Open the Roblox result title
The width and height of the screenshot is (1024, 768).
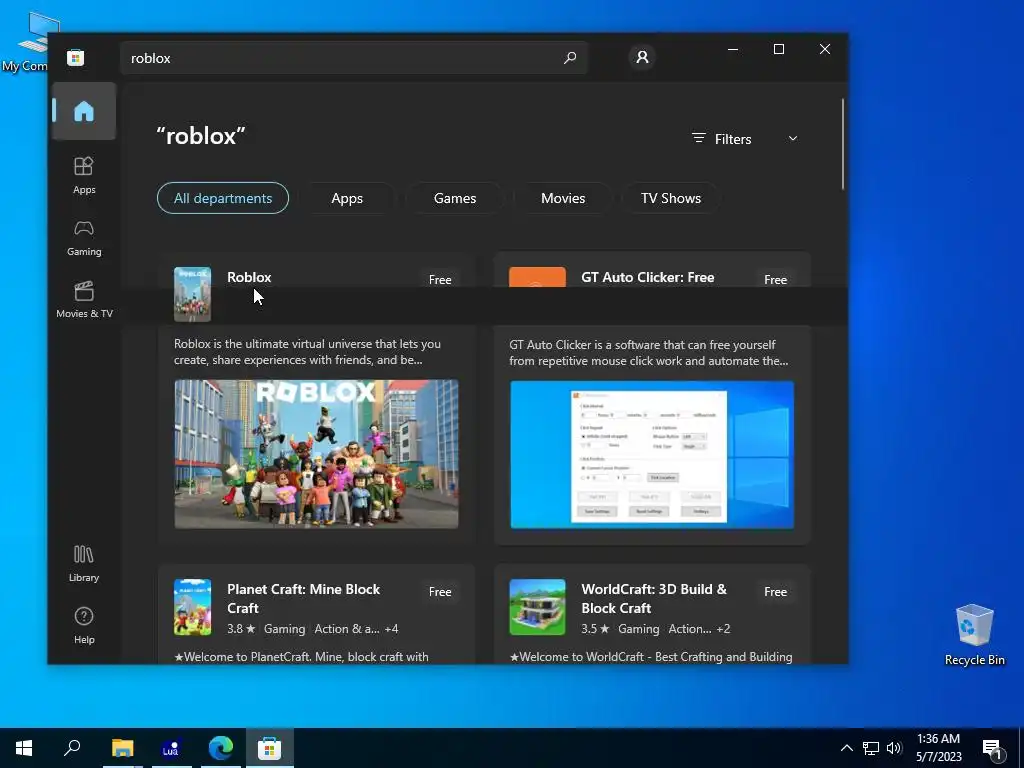tap(249, 277)
